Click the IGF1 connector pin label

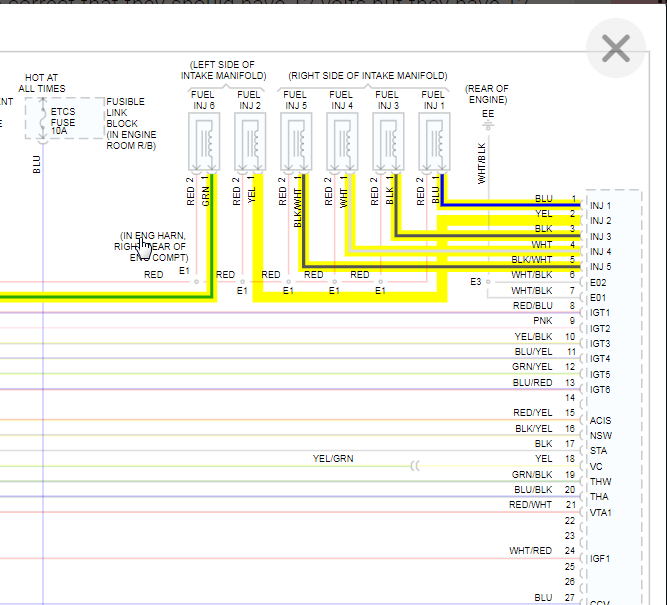point(601,558)
